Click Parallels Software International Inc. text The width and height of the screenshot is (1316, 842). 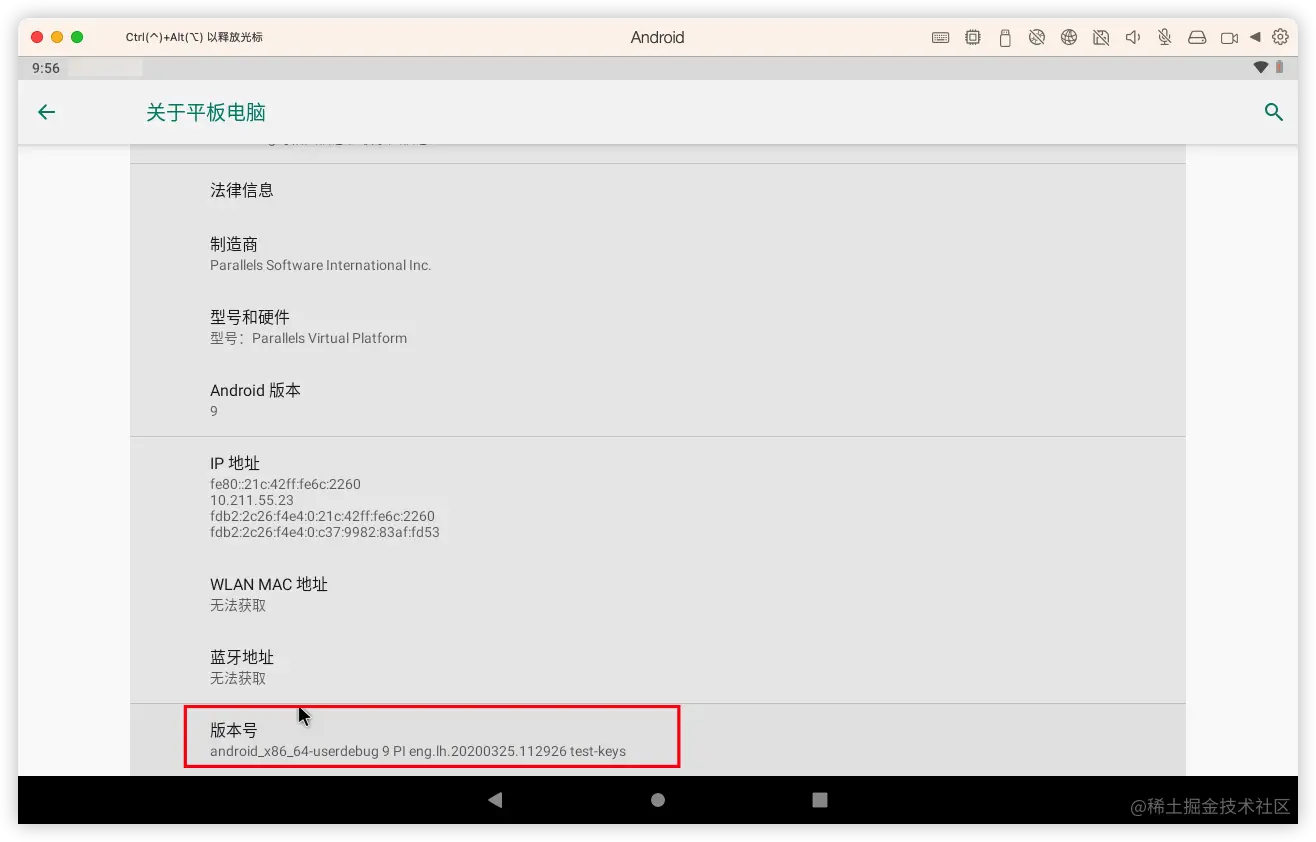click(x=320, y=265)
